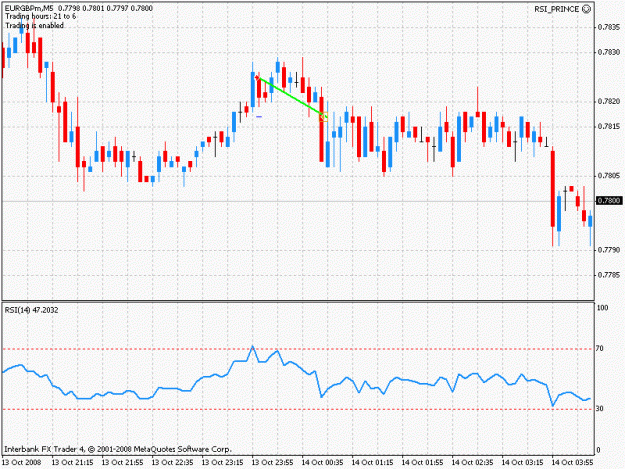625x469 pixels.
Task: Click the RSI 30 level label
Action: pyautogui.click(x=599, y=409)
